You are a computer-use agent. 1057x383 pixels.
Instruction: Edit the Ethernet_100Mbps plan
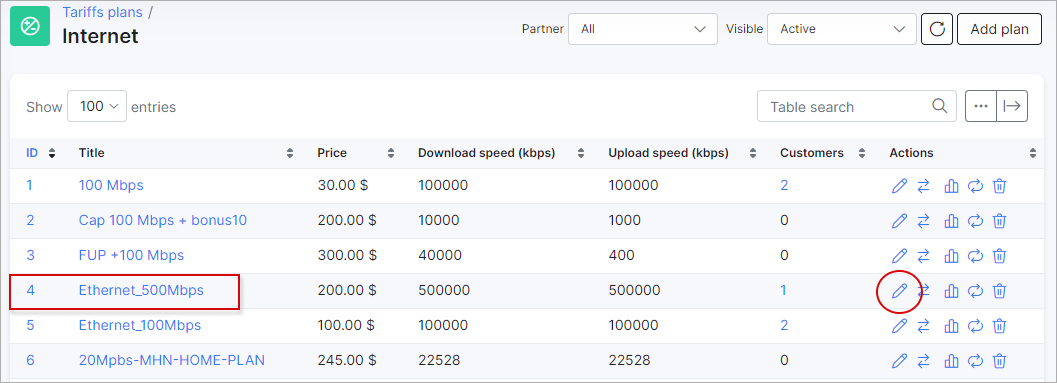(899, 326)
